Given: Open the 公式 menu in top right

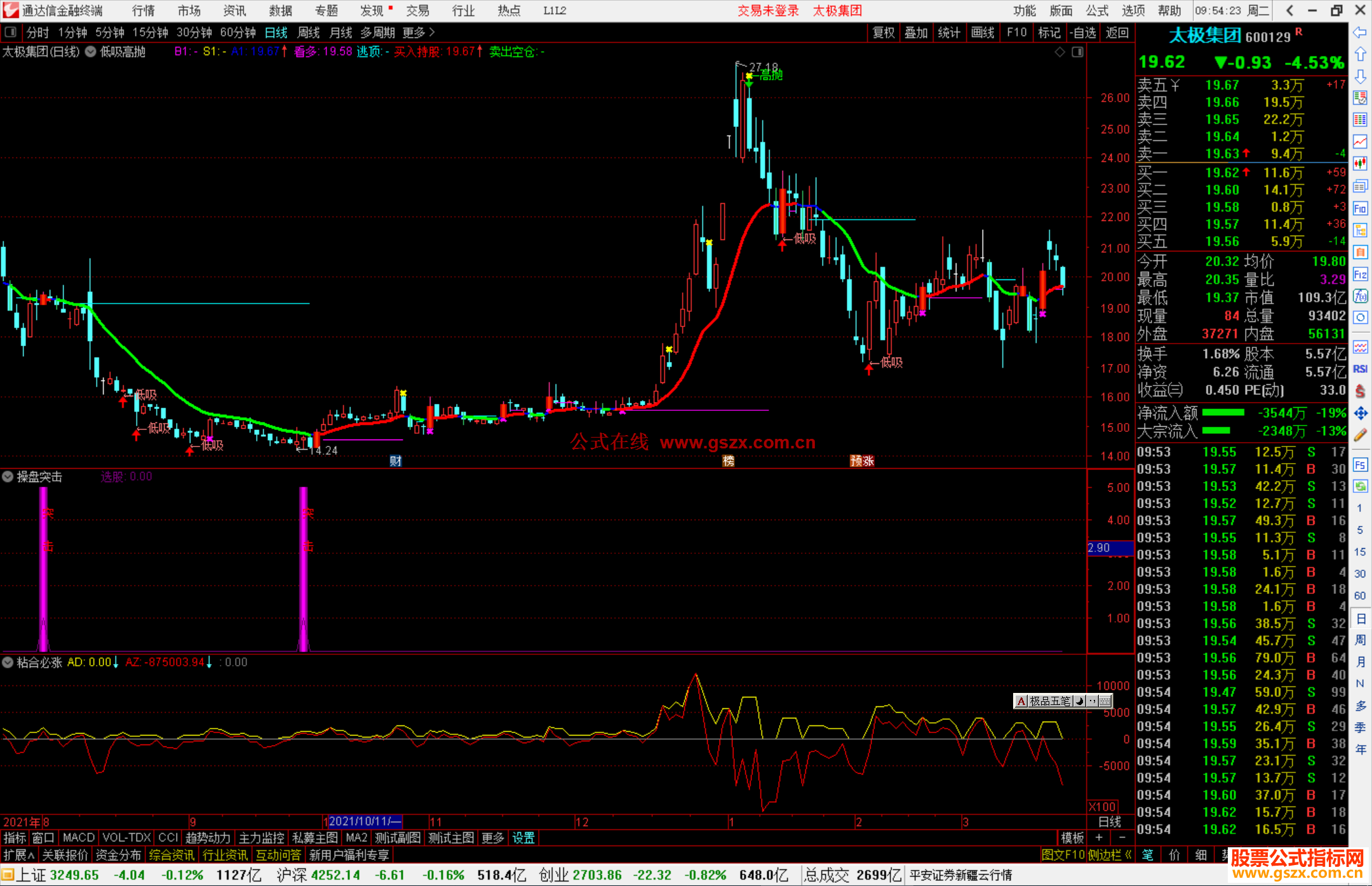Looking at the screenshot, I should pyautogui.click(x=1097, y=11).
